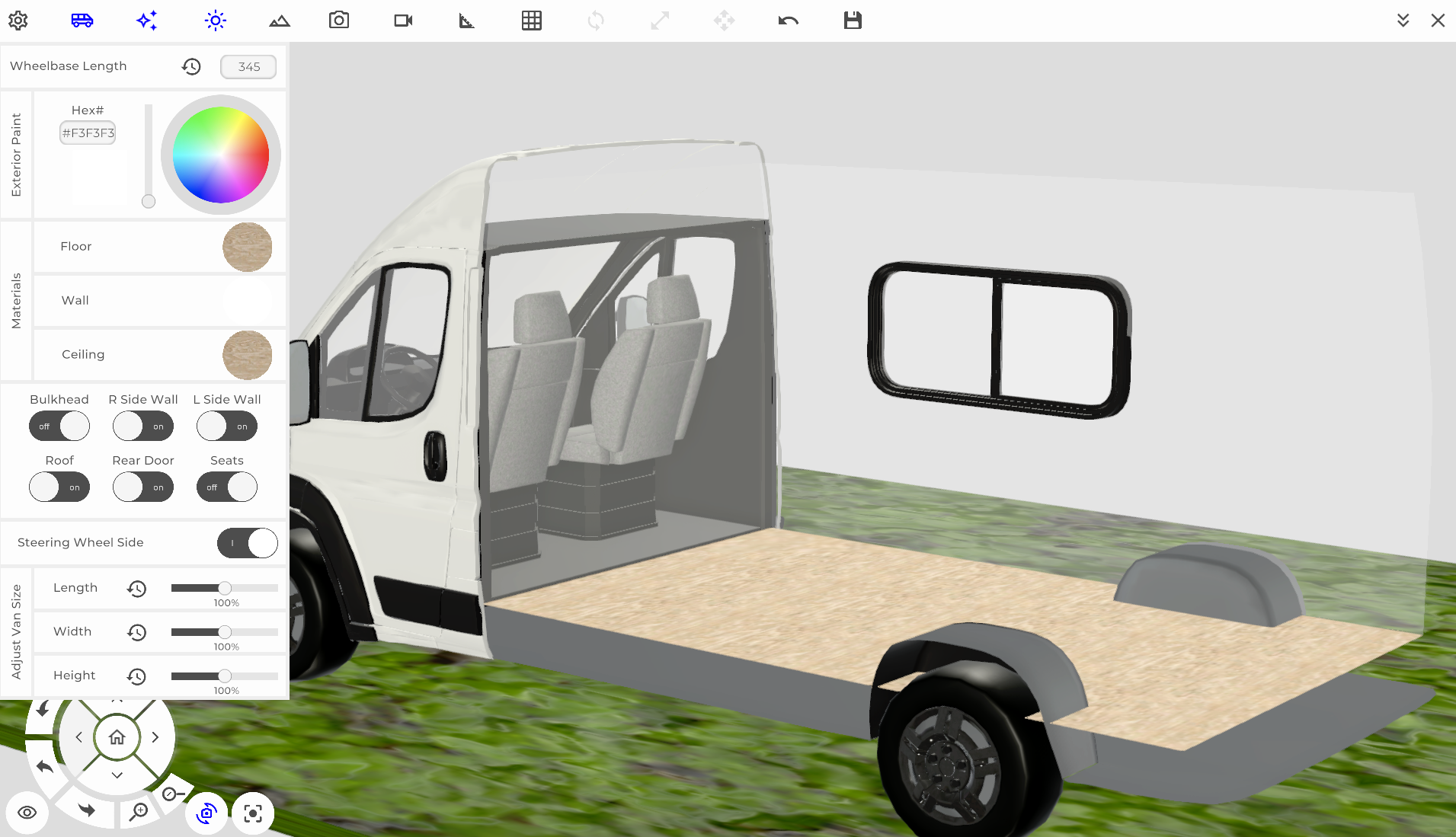The width and height of the screenshot is (1456, 837).
Task: Open the sun lighting settings tab
Action: click(x=216, y=21)
